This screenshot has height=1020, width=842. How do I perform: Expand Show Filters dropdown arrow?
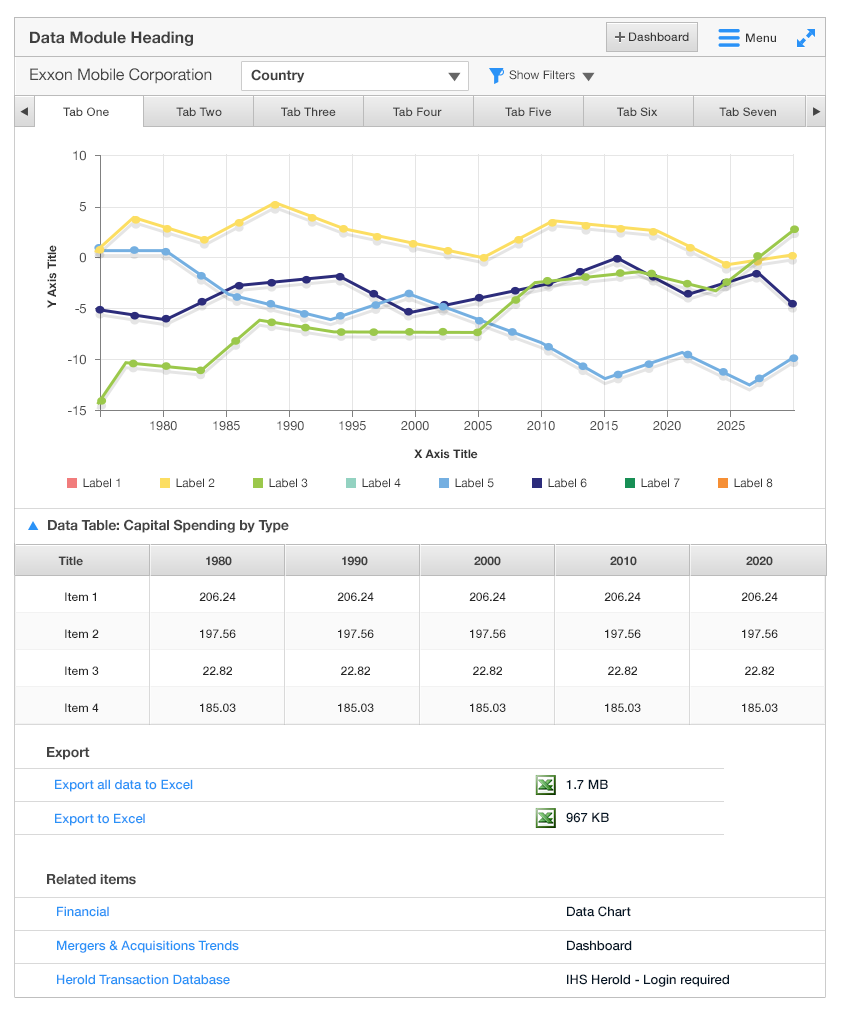(x=588, y=76)
